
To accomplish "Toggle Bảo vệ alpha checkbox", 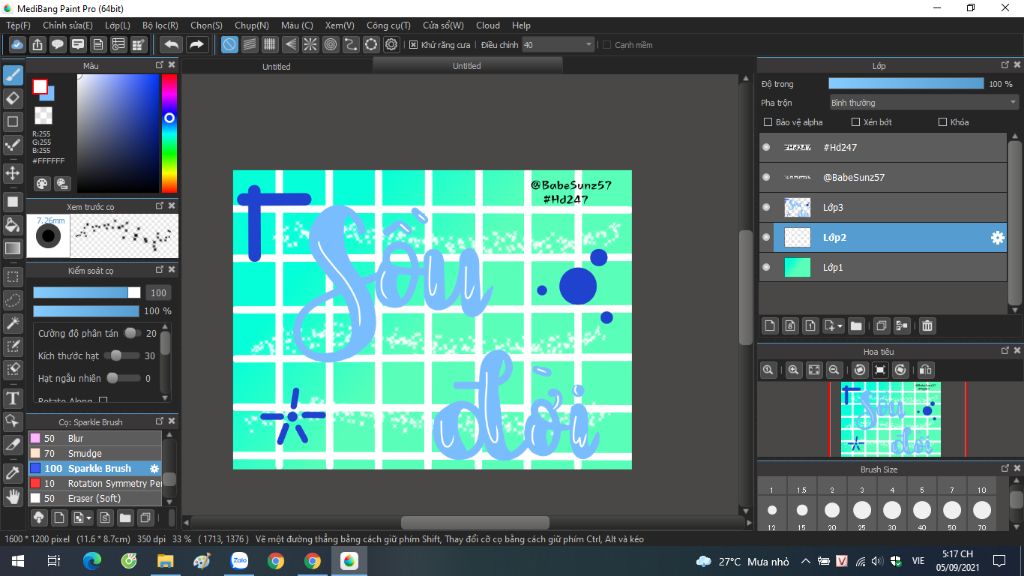I will pos(768,122).
